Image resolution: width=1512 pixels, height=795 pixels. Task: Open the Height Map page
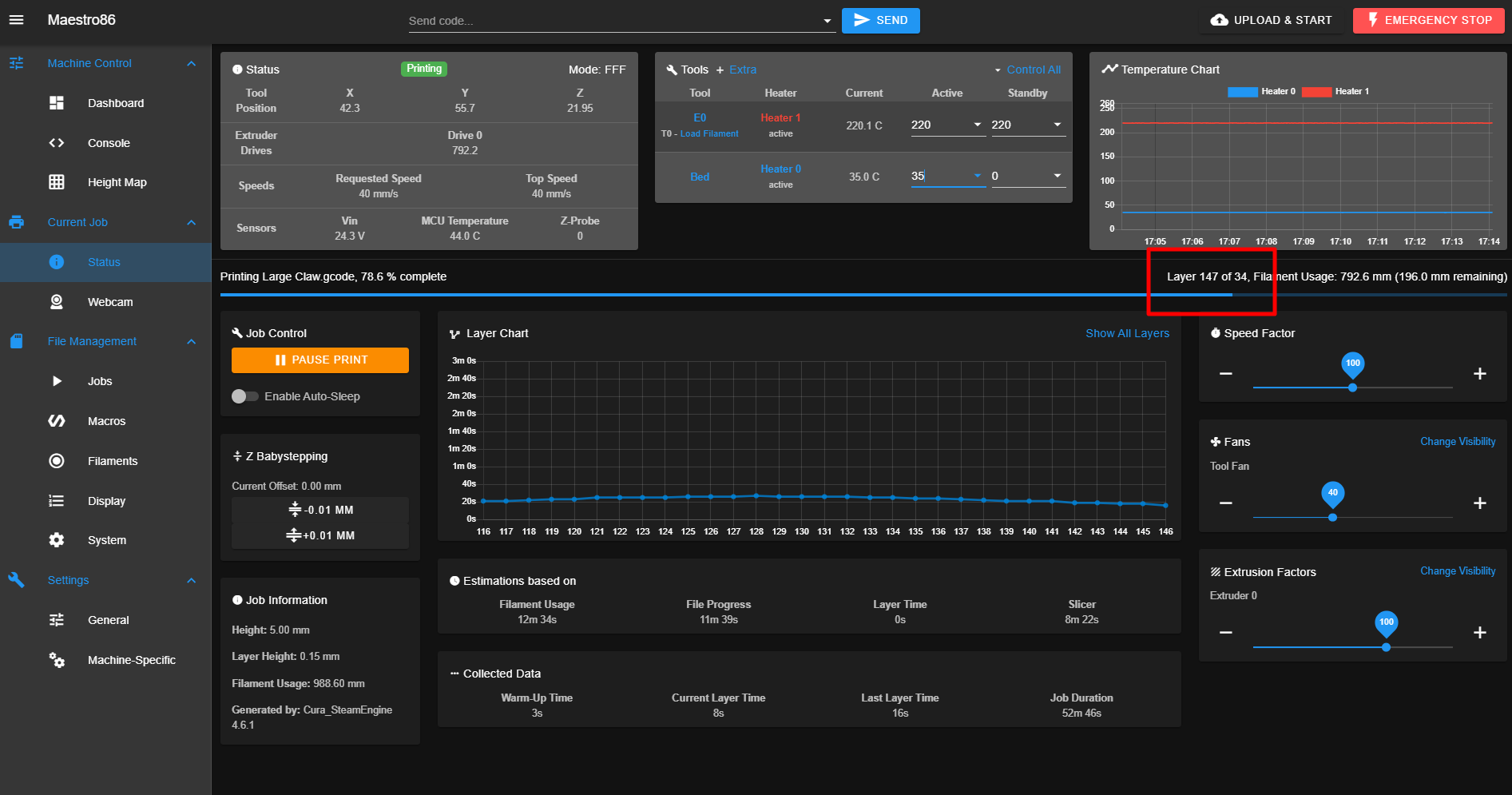[x=117, y=182]
